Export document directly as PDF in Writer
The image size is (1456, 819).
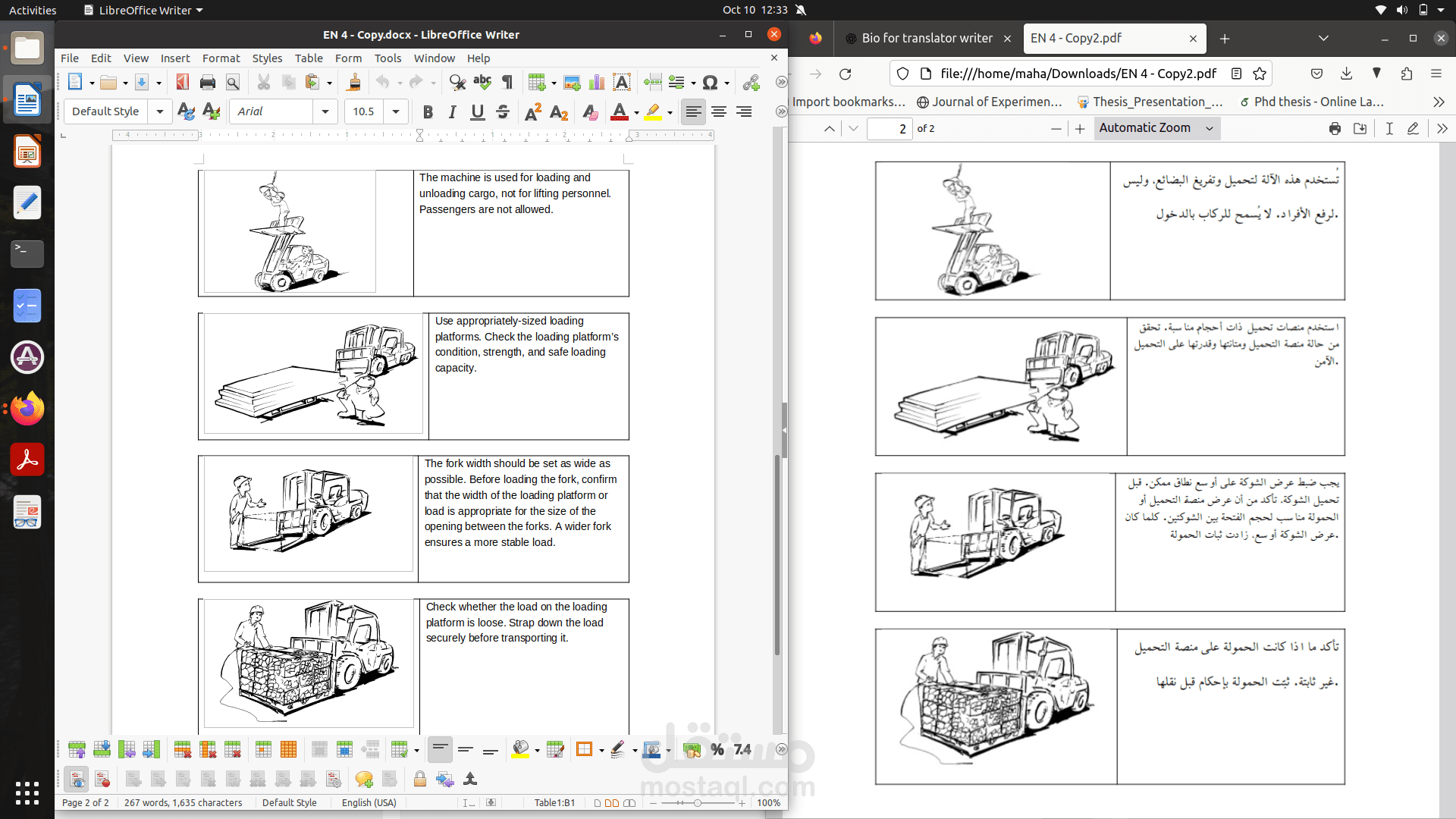coord(183,83)
